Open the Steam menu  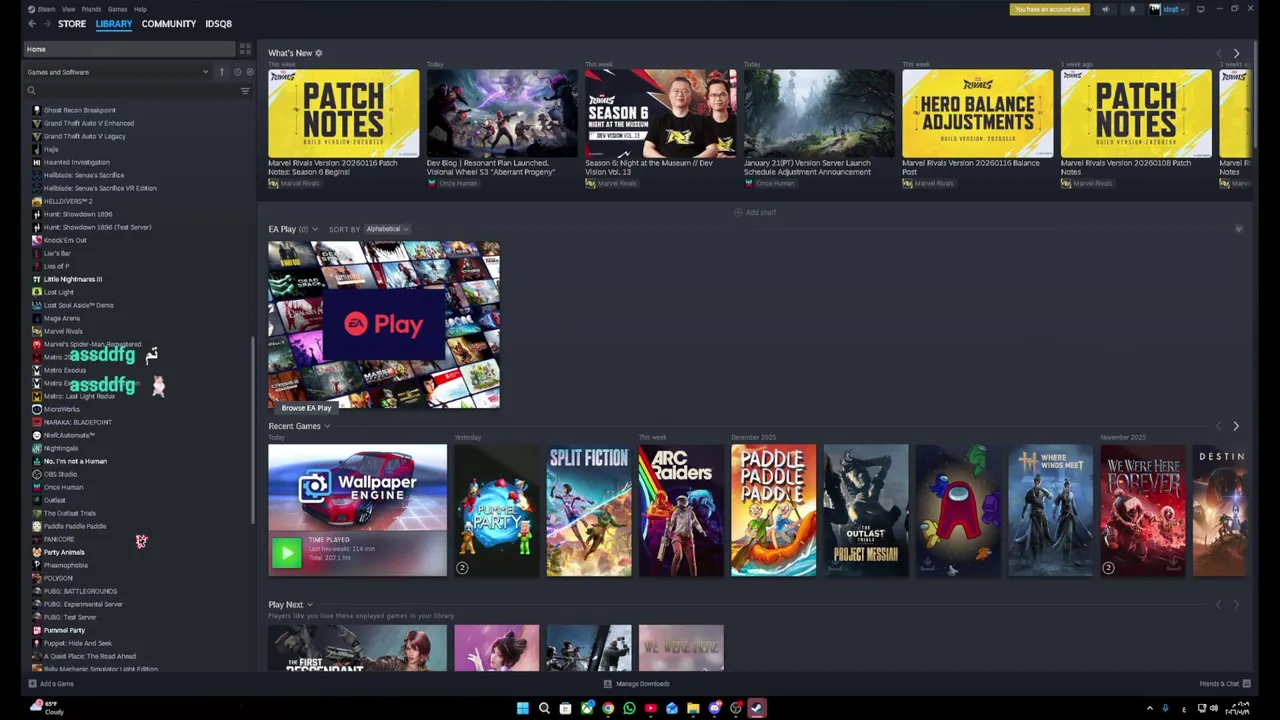[x=46, y=9]
